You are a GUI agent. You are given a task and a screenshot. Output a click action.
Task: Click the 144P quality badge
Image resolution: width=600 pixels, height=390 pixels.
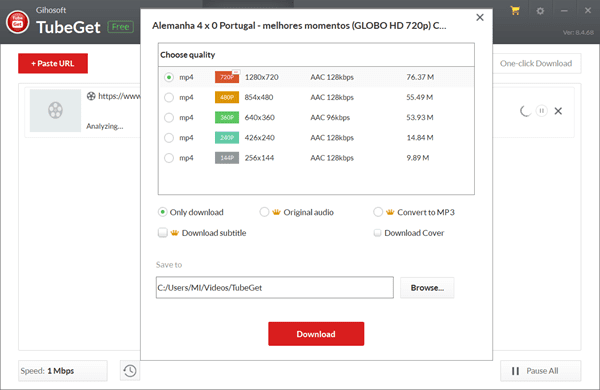227,158
